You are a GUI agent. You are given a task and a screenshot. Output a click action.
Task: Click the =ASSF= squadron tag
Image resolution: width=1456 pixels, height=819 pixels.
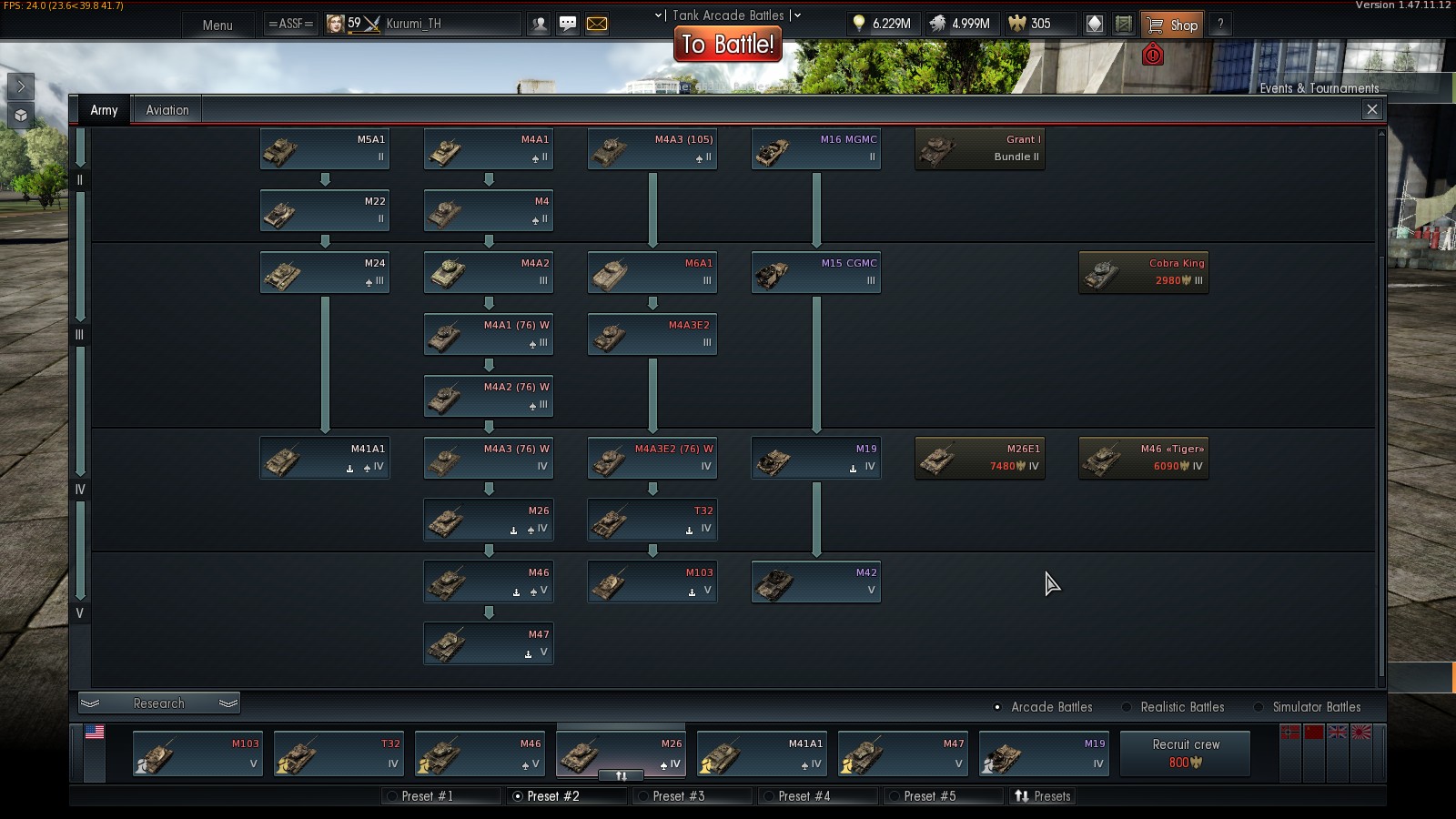click(x=290, y=25)
